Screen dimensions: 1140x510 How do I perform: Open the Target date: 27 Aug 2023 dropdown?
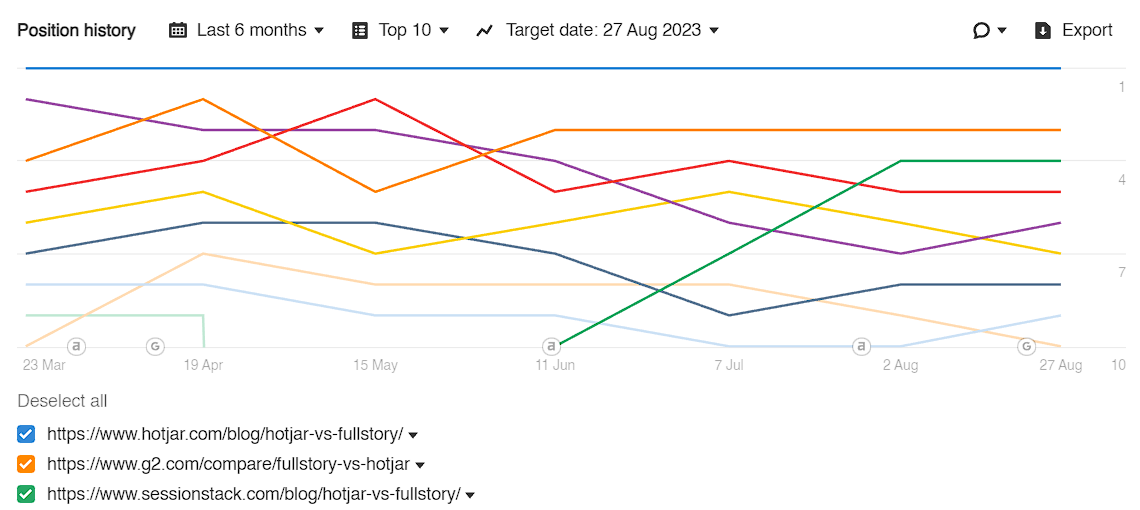pos(598,31)
